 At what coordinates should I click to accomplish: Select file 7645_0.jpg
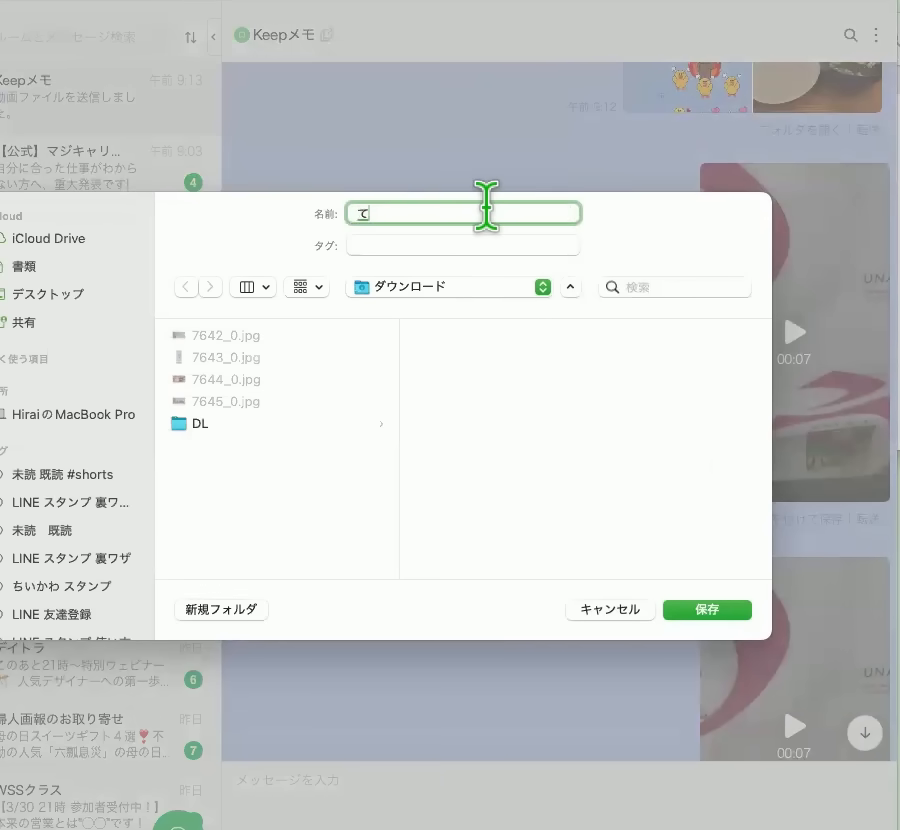(x=226, y=401)
